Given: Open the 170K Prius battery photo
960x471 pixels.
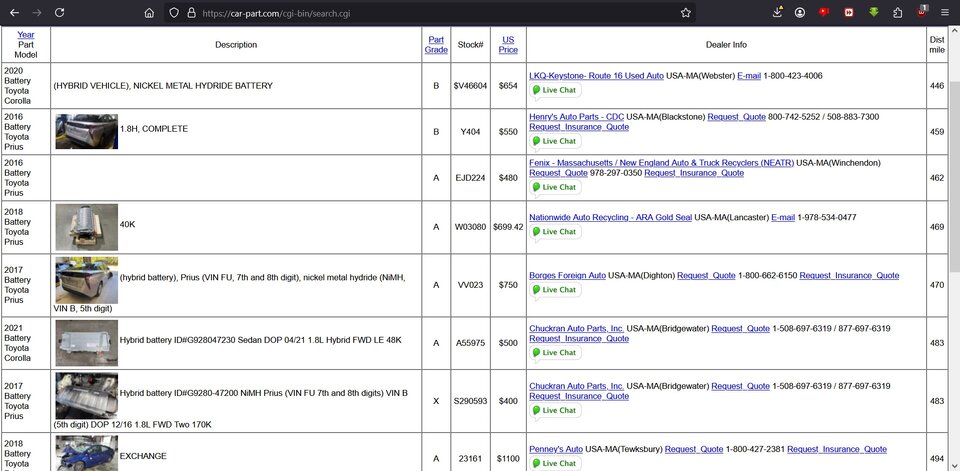Looking at the screenshot, I should (x=86, y=396).
